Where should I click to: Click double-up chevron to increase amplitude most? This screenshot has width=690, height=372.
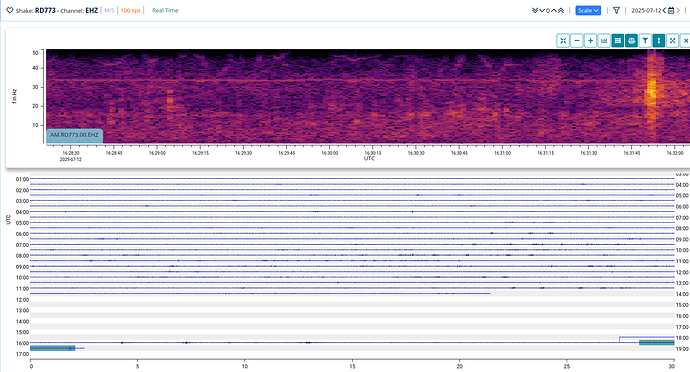[x=561, y=10]
